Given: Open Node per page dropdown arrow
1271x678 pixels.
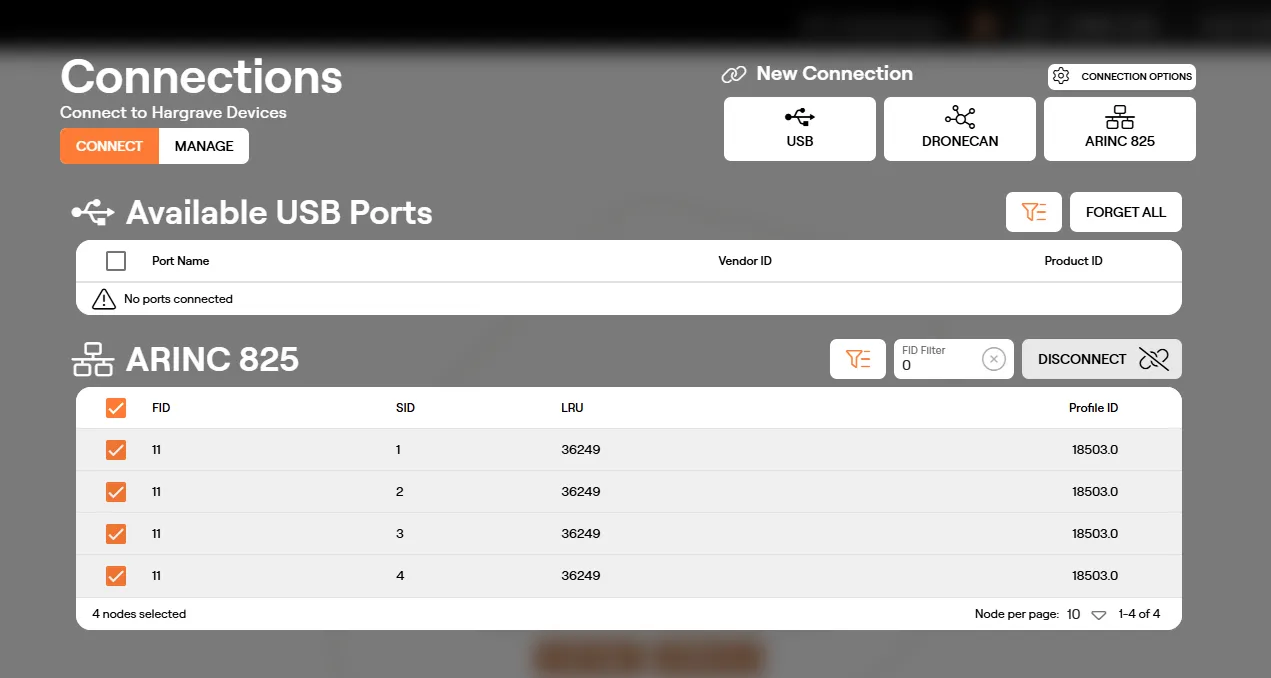Looking at the screenshot, I should click(x=1098, y=615).
